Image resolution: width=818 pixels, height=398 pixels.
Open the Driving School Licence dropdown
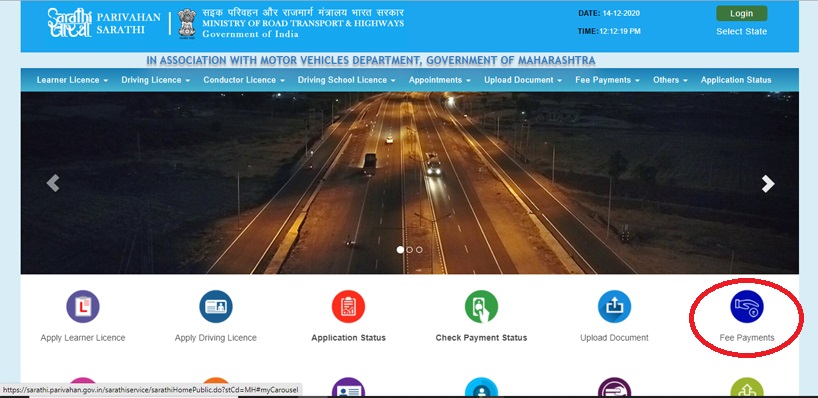(x=346, y=80)
